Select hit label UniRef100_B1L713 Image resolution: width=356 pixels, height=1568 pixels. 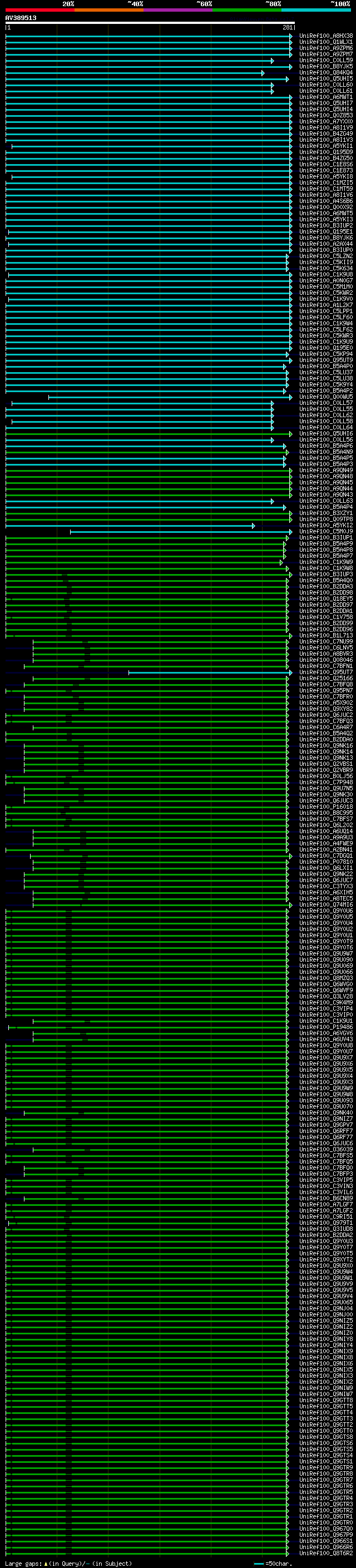326,635
